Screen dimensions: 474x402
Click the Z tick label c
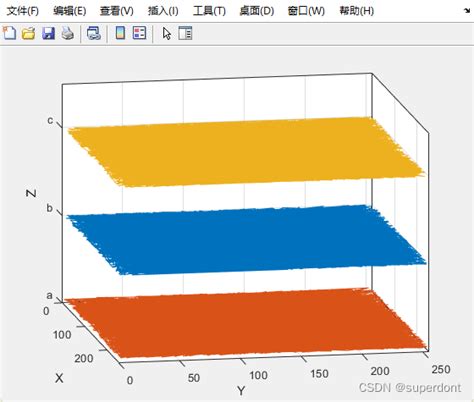point(50,120)
